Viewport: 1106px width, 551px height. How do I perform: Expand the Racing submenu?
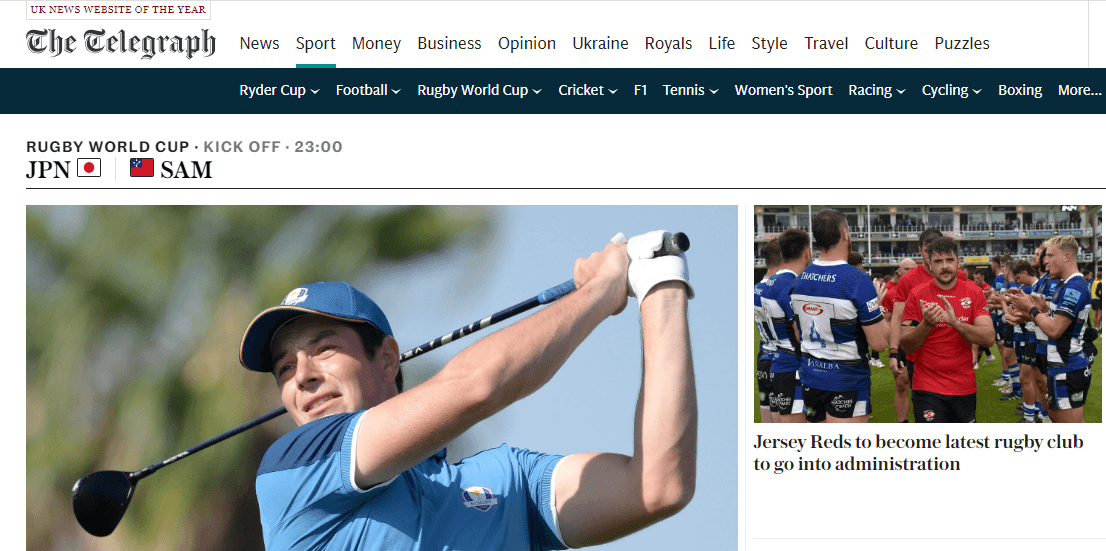(901, 91)
